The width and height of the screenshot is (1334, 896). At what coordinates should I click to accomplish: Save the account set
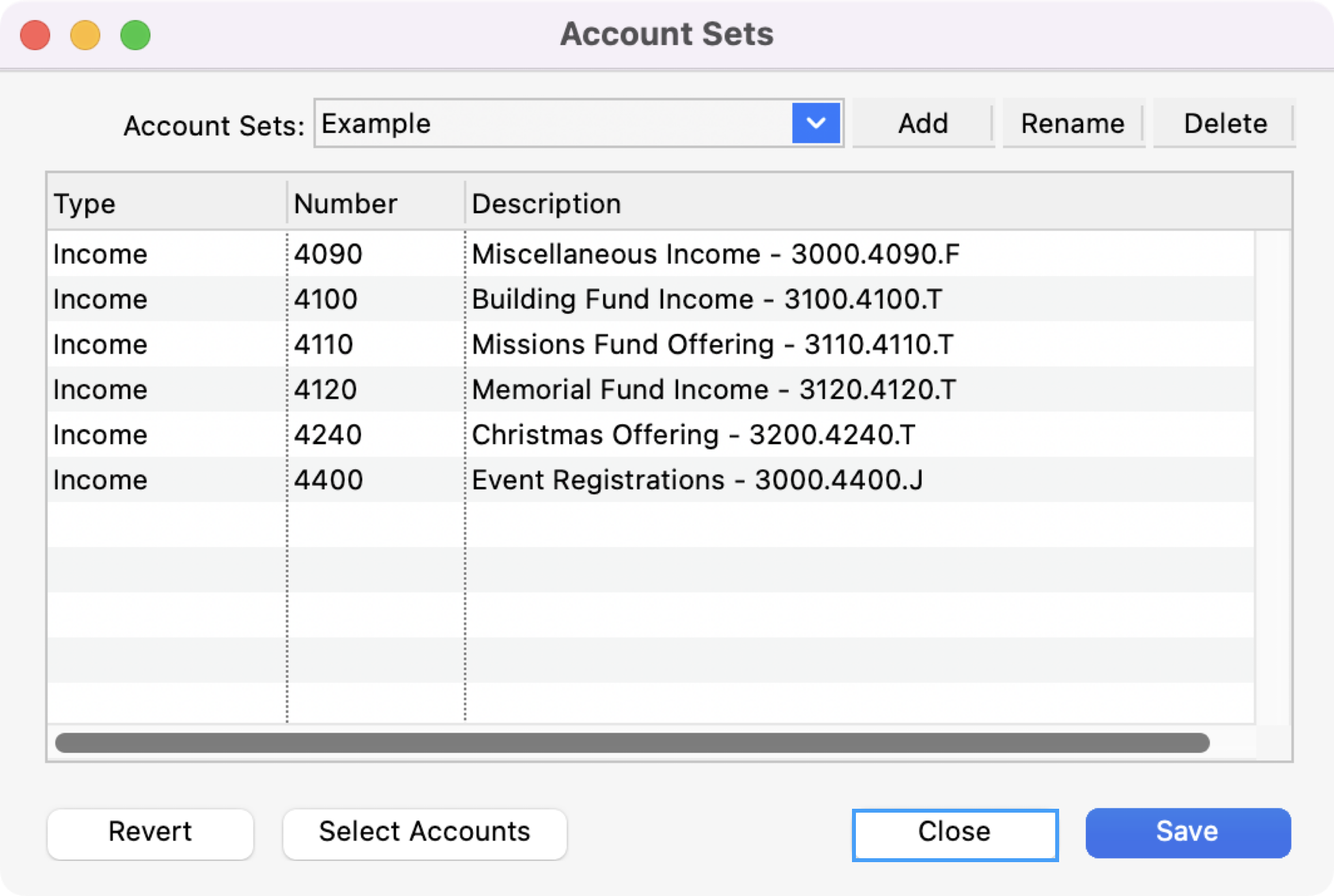[1187, 832]
